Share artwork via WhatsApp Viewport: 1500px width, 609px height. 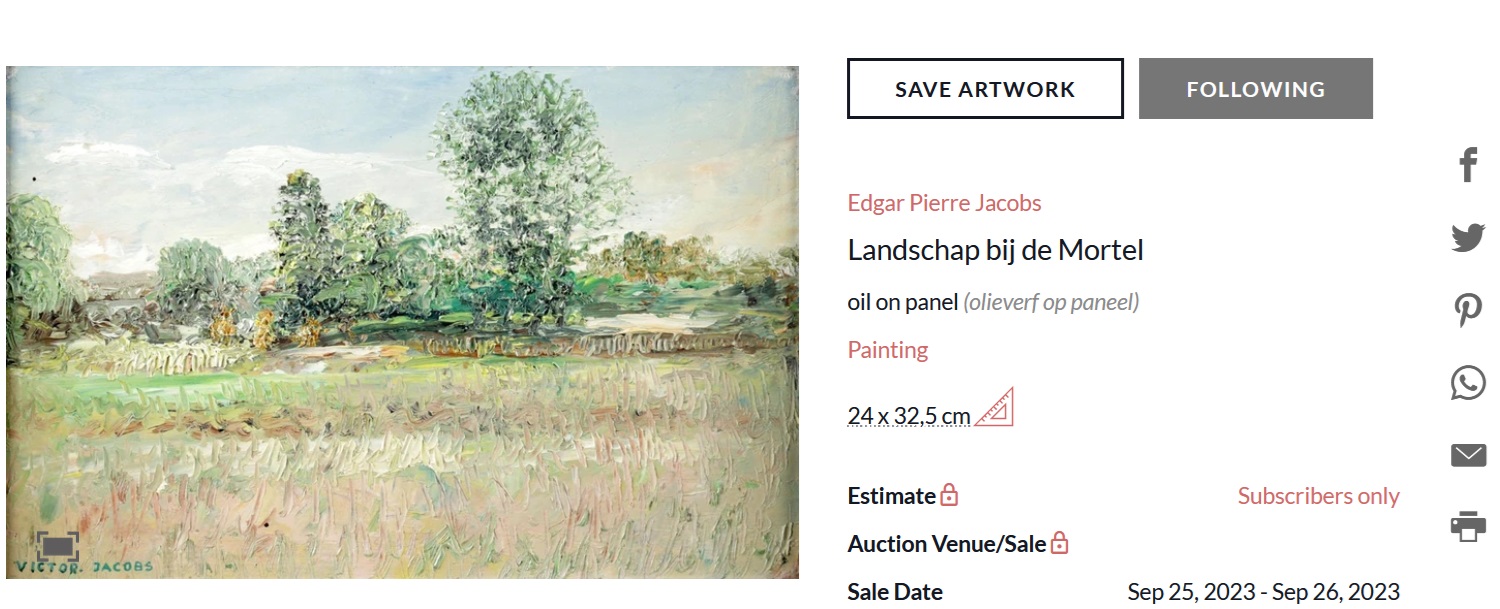[1467, 383]
